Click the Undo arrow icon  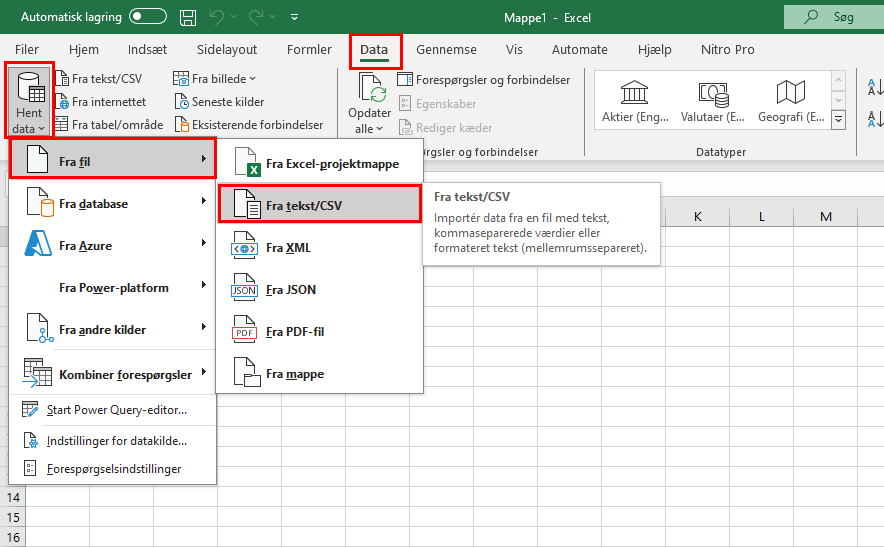(x=216, y=17)
